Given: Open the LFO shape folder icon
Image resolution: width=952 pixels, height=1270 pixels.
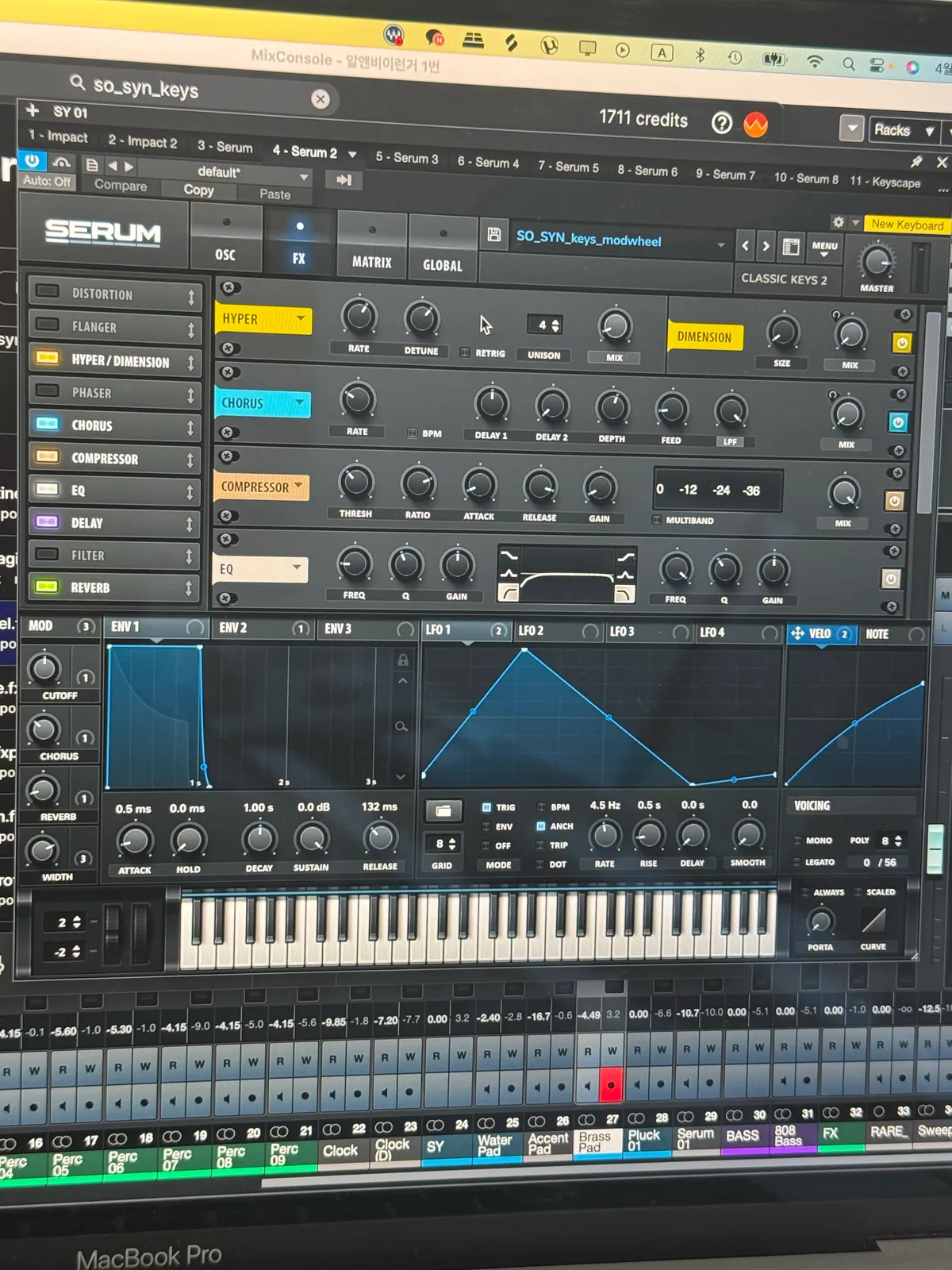Looking at the screenshot, I should tap(443, 811).
